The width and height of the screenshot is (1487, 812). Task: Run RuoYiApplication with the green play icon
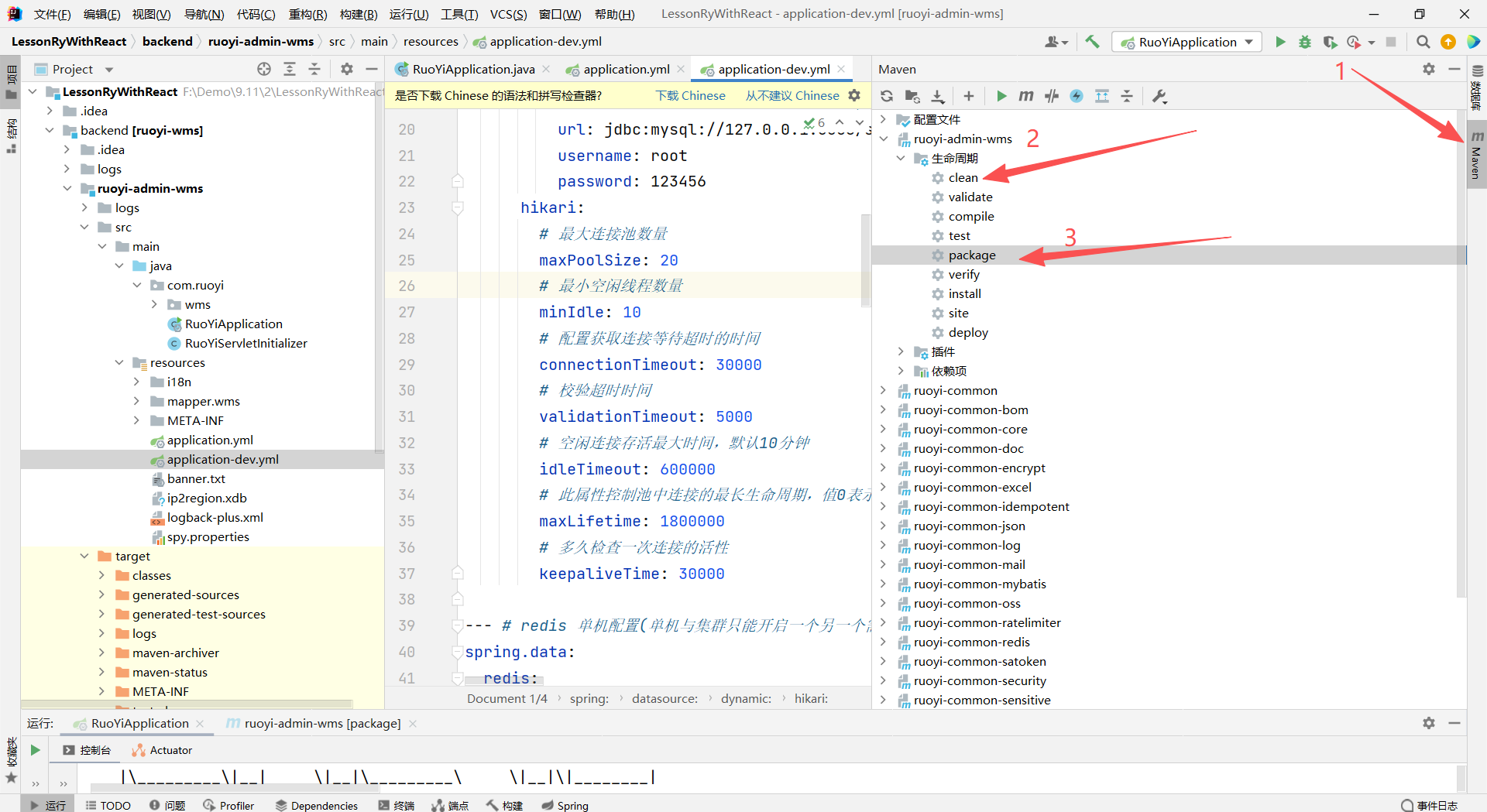pos(1279,42)
